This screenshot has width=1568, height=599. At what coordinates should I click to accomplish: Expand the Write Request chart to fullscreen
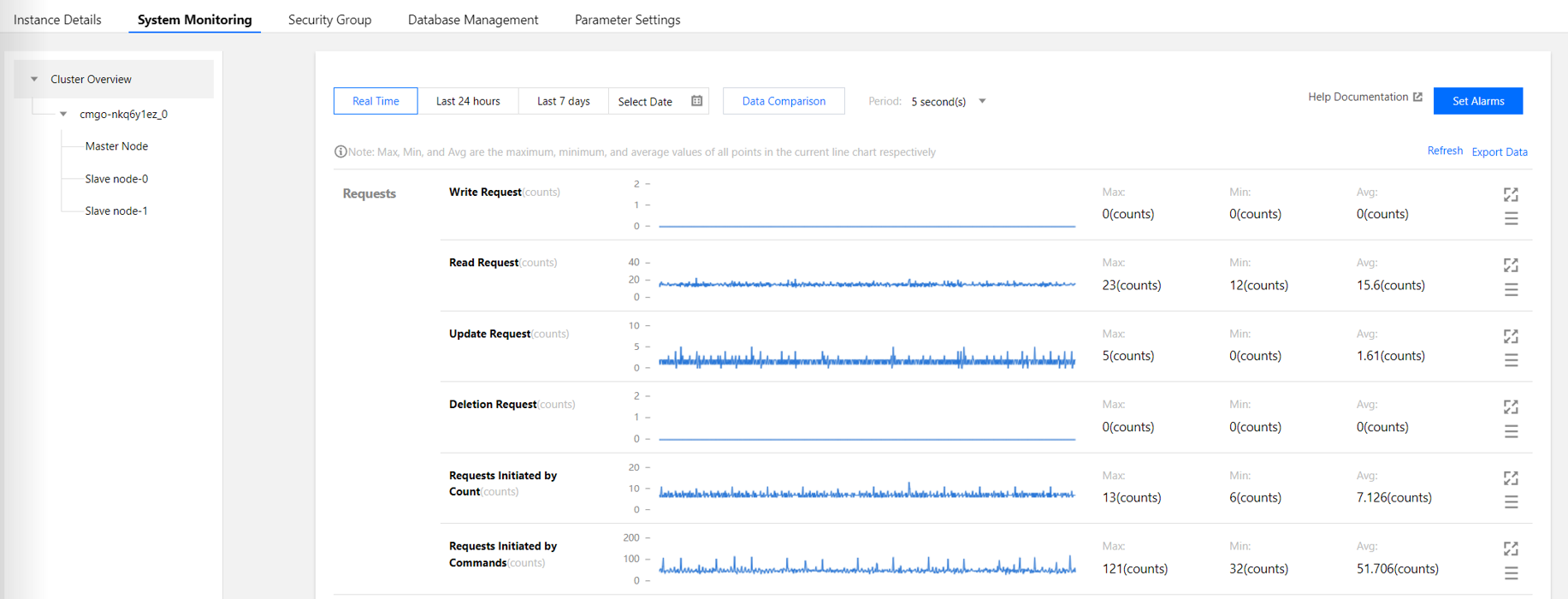1511,194
